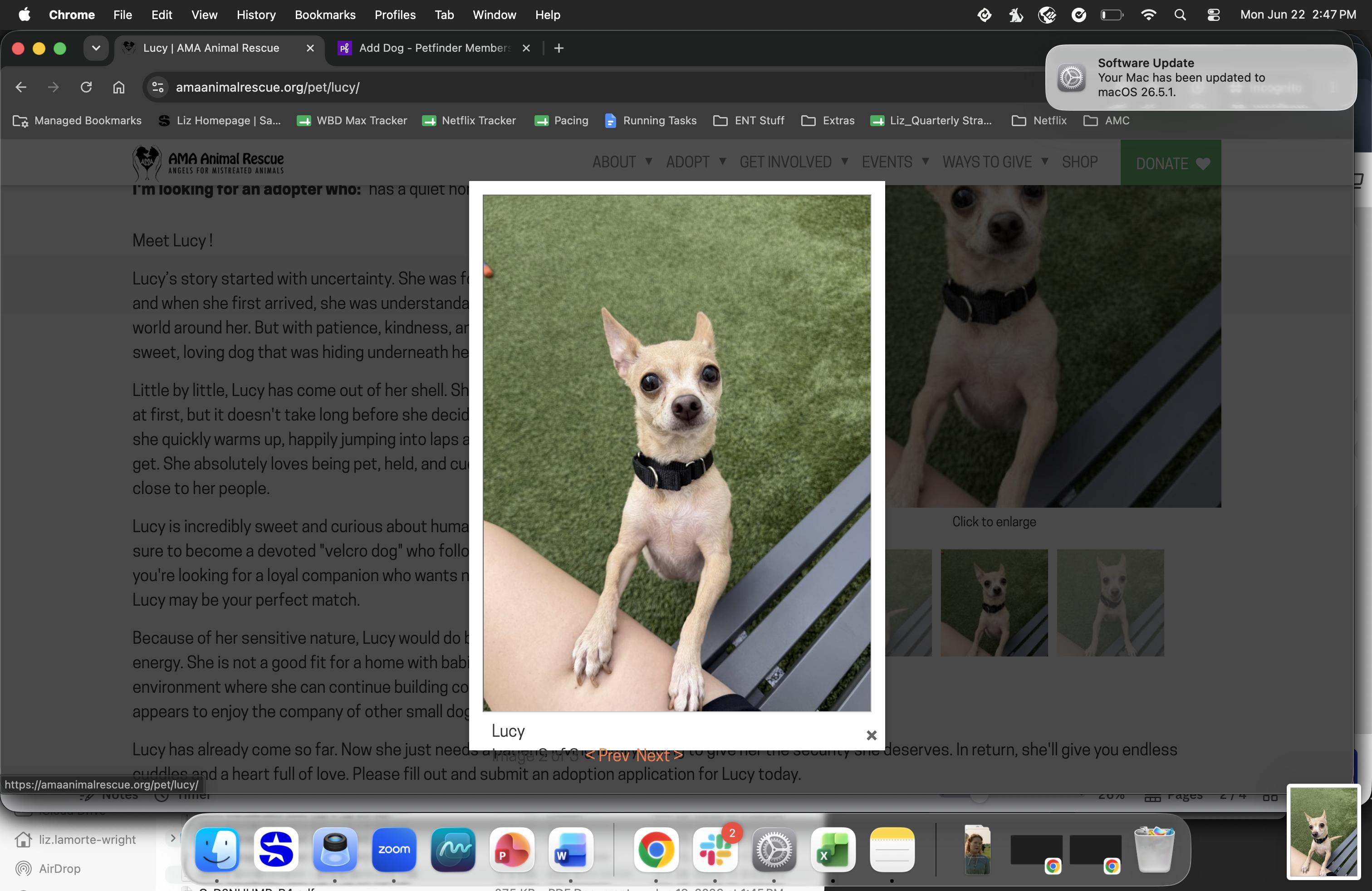Open the Liz_Quarterly Stra... bookmark
This screenshot has width=1372, height=891.
[x=931, y=121]
